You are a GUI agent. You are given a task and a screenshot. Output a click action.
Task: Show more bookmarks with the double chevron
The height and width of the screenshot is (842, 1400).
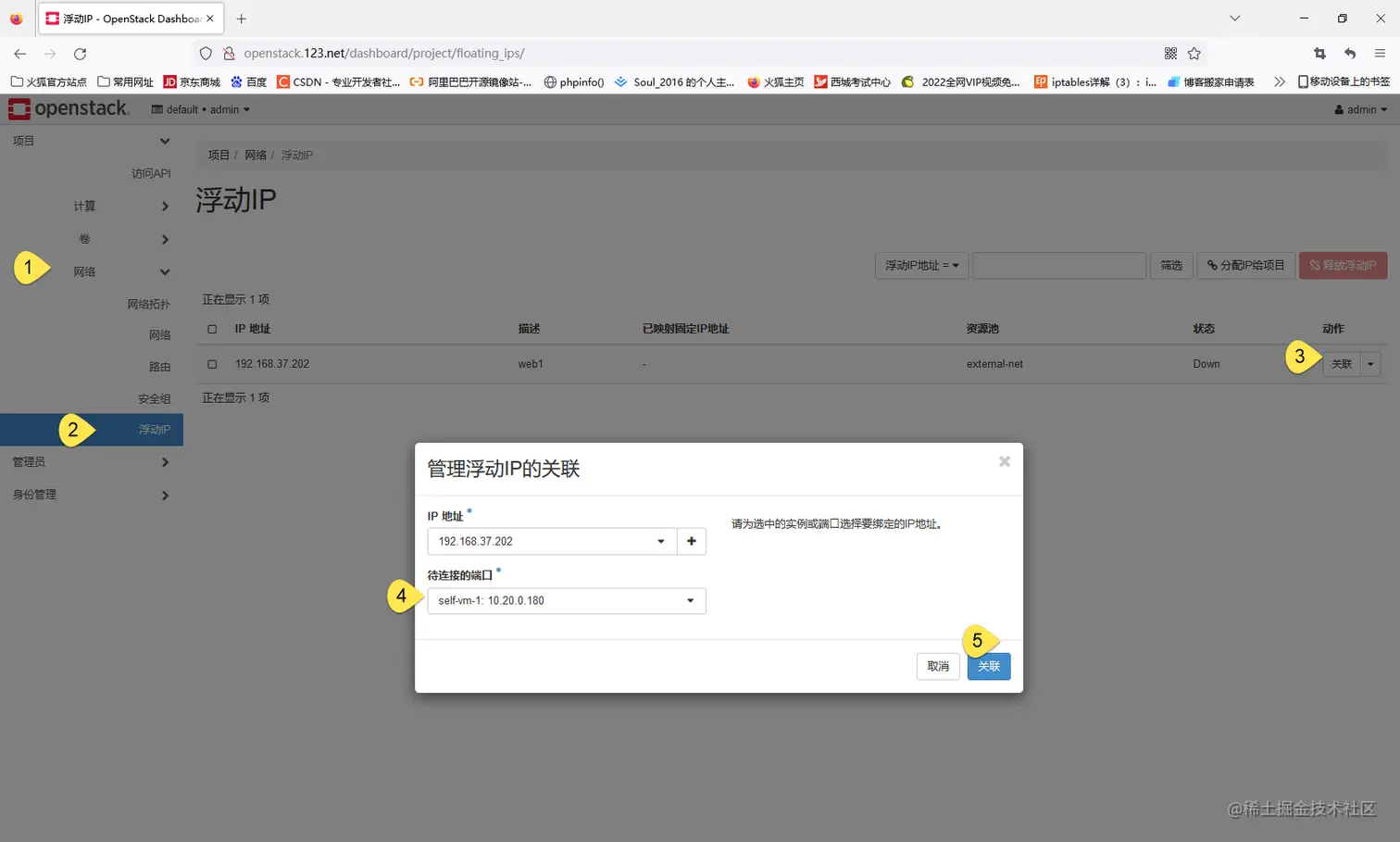coord(1280,82)
